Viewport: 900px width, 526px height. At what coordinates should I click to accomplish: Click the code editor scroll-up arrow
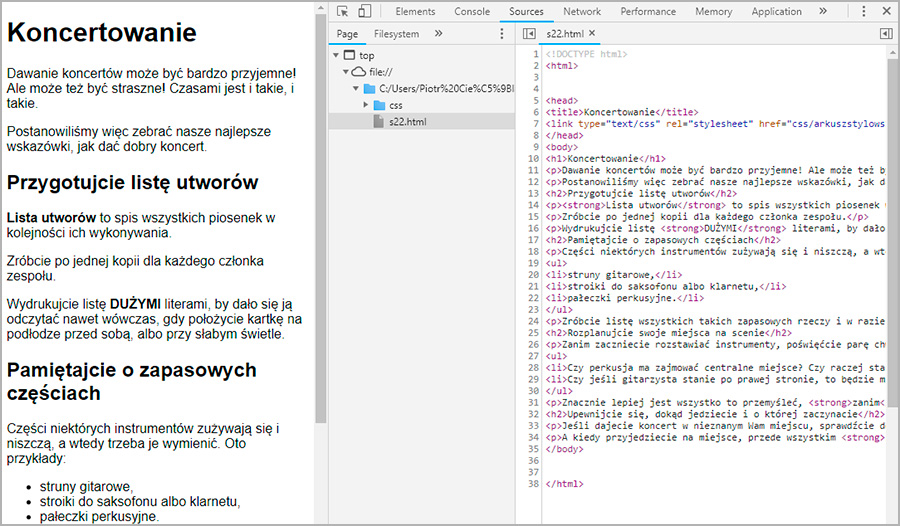[893, 53]
